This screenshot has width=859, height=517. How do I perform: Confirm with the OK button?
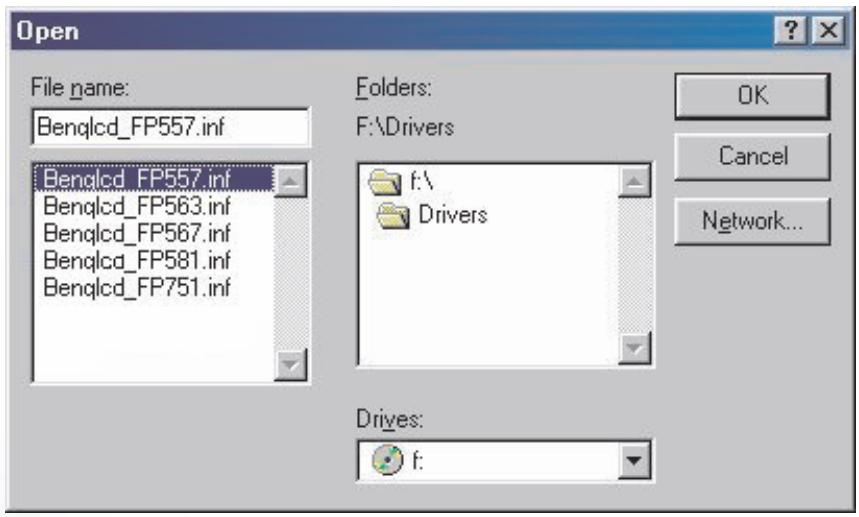[x=752, y=96]
